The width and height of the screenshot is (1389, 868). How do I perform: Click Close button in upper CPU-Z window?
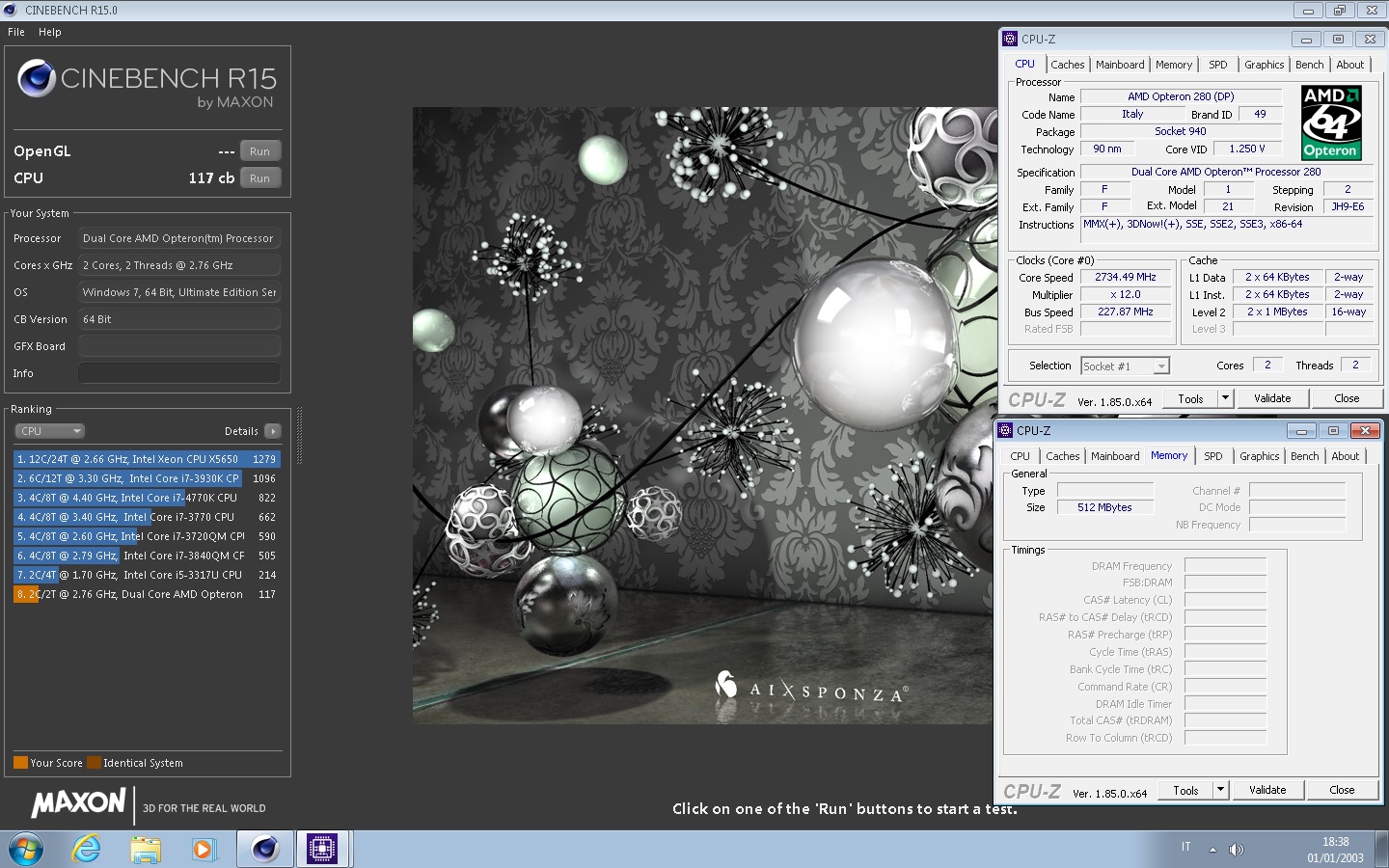pyautogui.click(x=1347, y=398)
